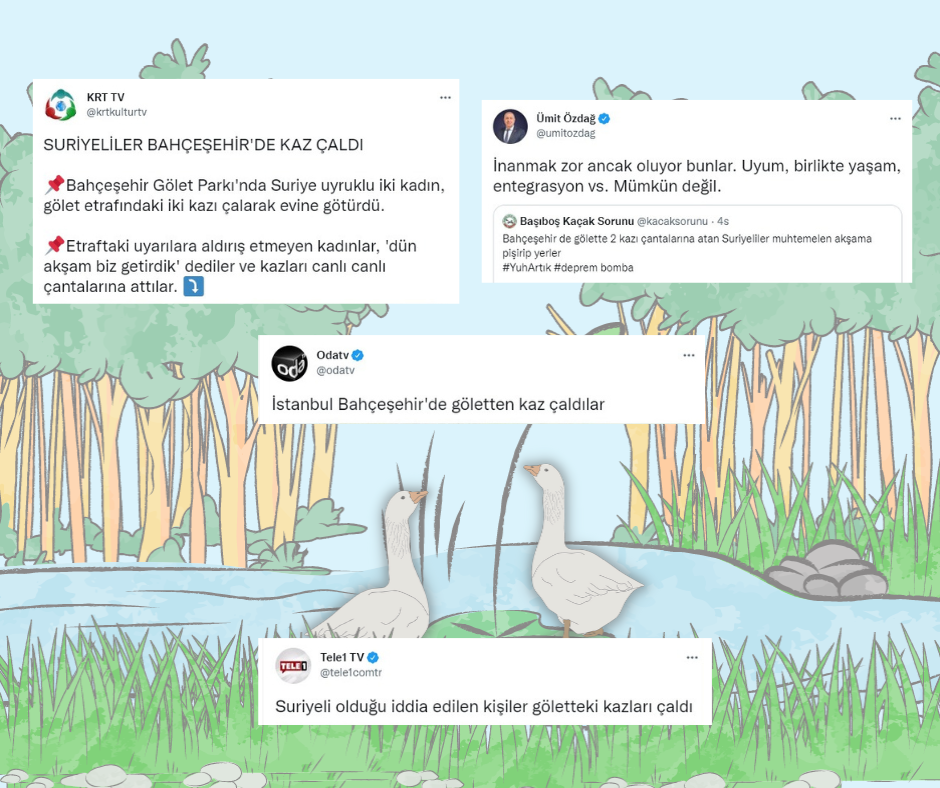The width and height of the screenshot is (940, 788).
Task: Click Başıboş Kaçak Sorunu small avatar
Action: point(509,221)
